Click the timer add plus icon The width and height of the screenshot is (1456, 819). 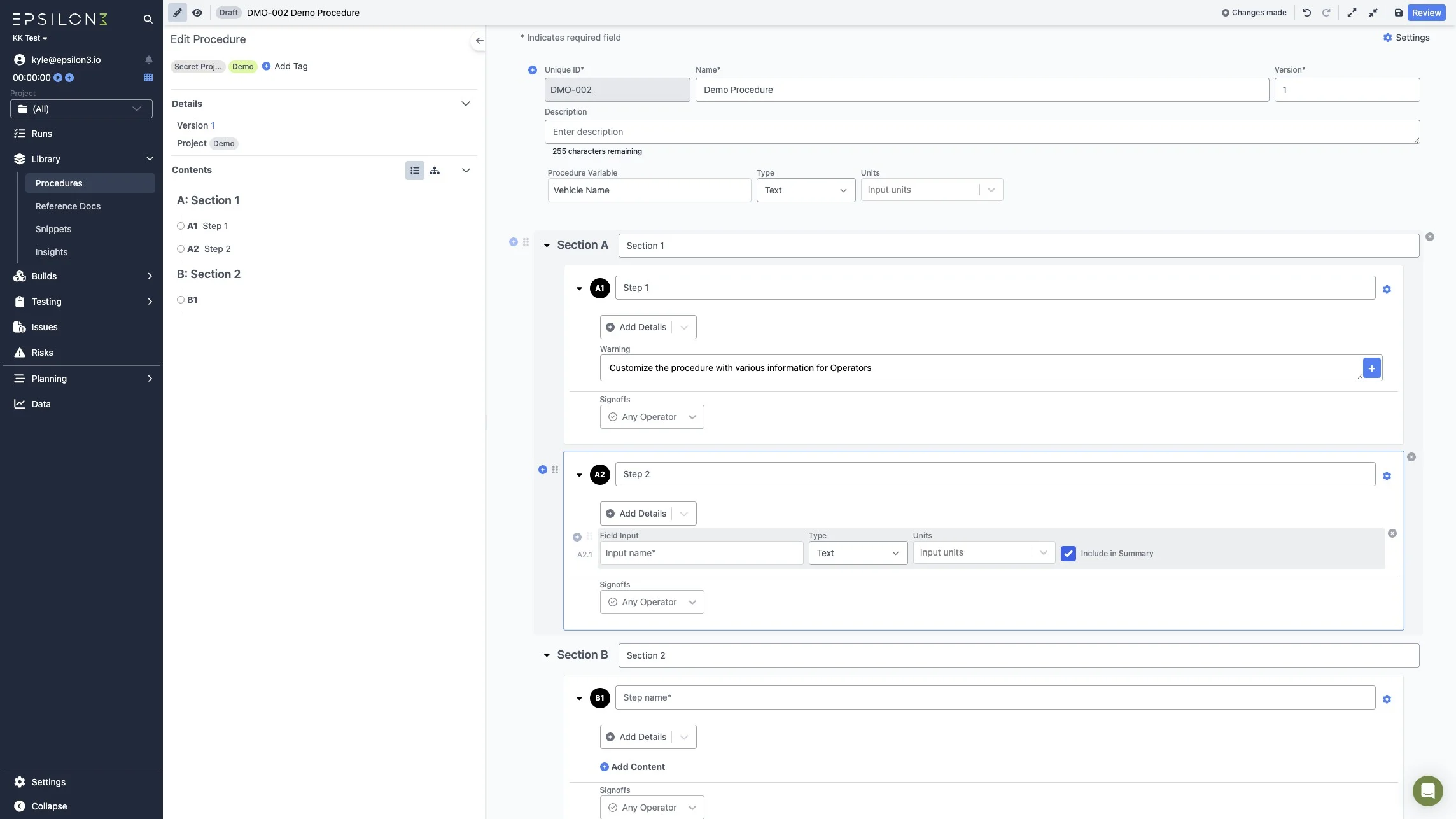(x=69, y=78)
